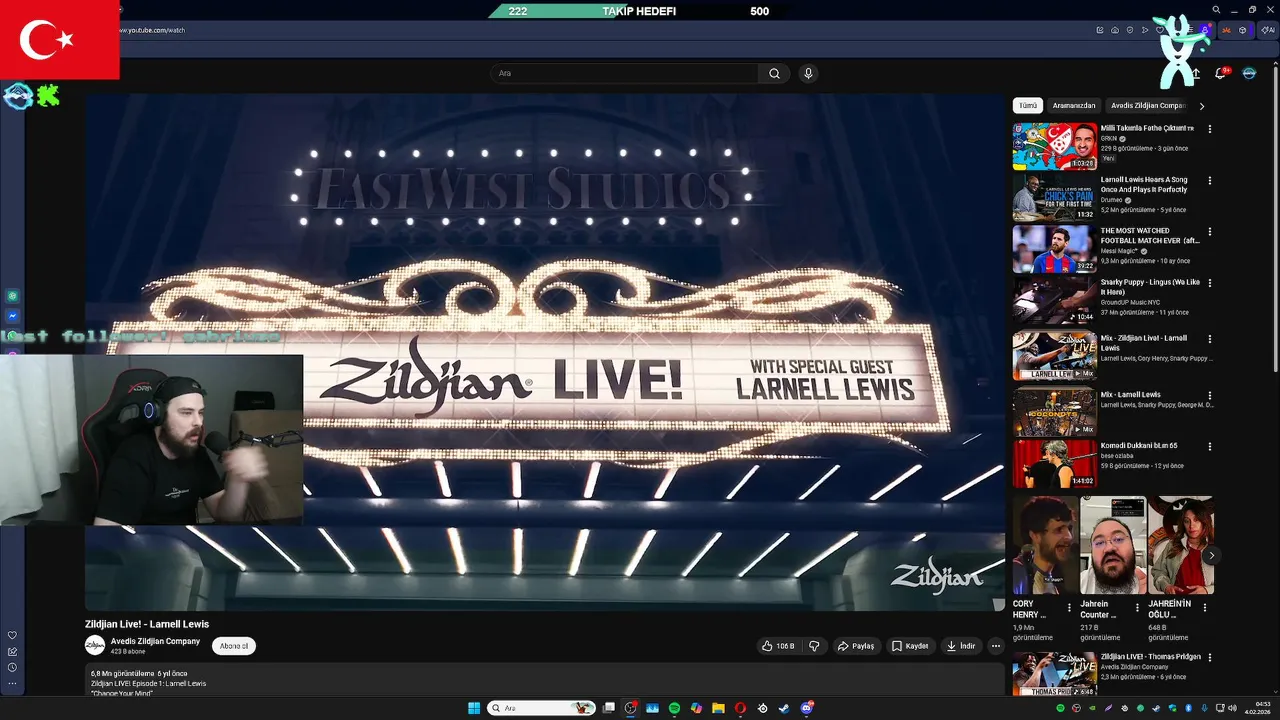Open Komedi Dukkani video title
Viewport: 1280px width, 720px height.
(1139, 445)
